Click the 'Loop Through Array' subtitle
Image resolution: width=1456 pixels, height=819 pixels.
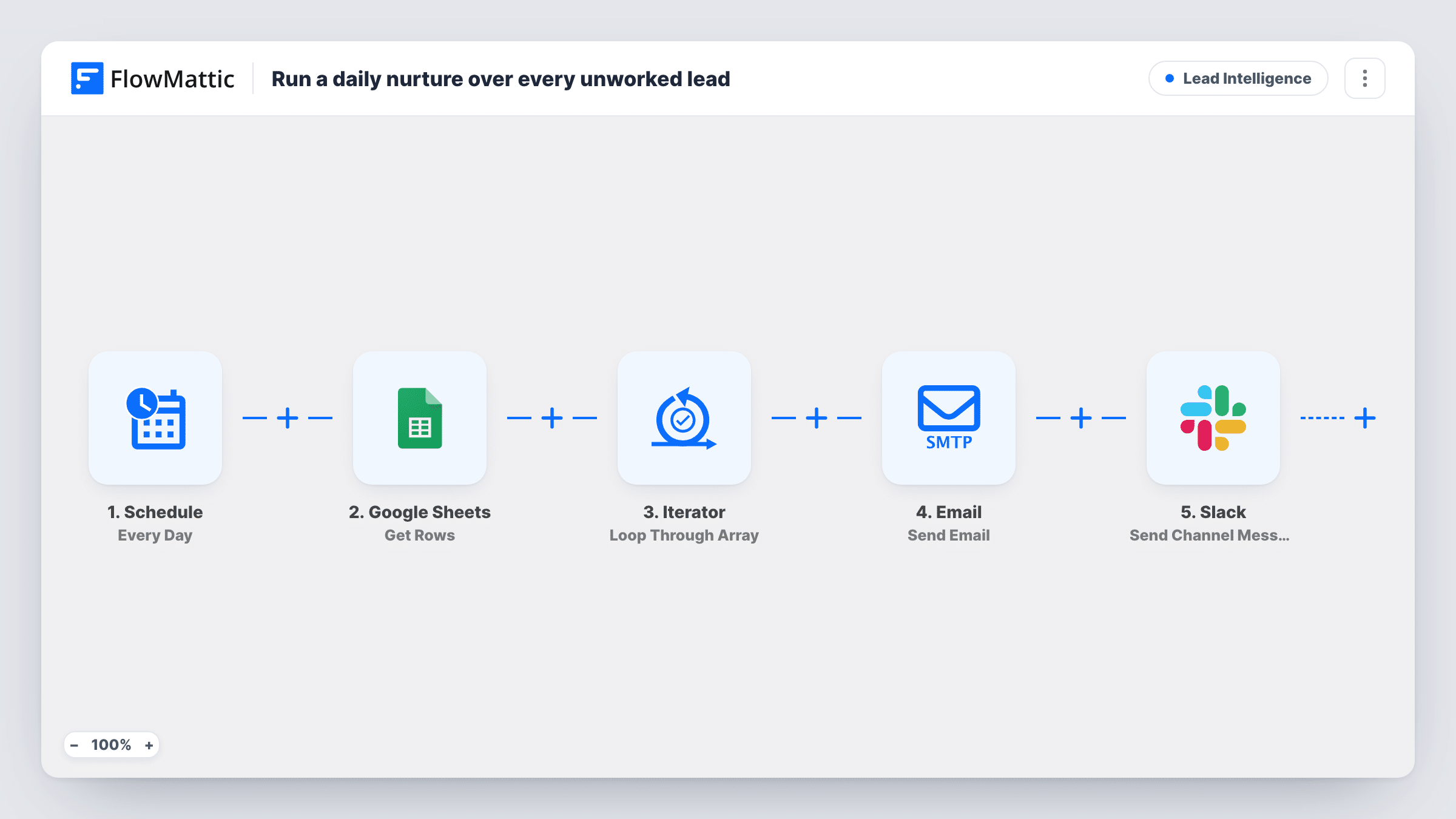(x=684, y=535)
